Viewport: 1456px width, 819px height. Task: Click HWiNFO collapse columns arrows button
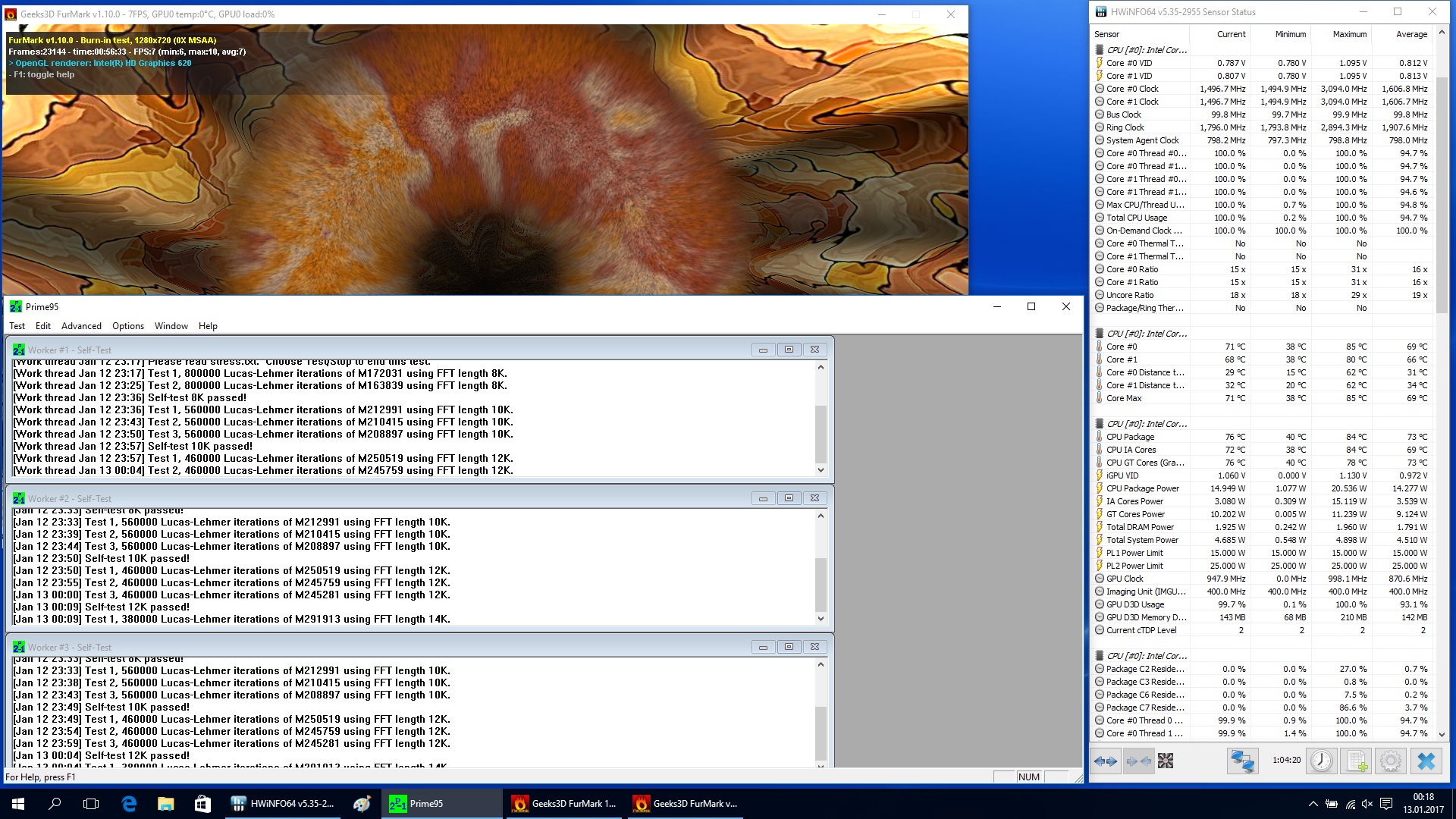point(1138,761)
